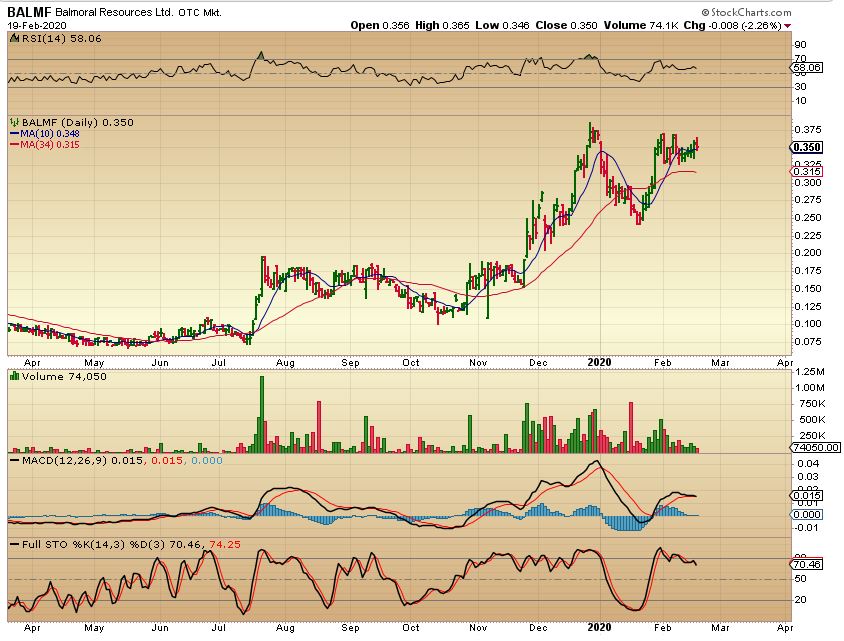The image size is (844, 641).
Task: Click the Volume 74.1K header value
Action: tap(641, 25)
